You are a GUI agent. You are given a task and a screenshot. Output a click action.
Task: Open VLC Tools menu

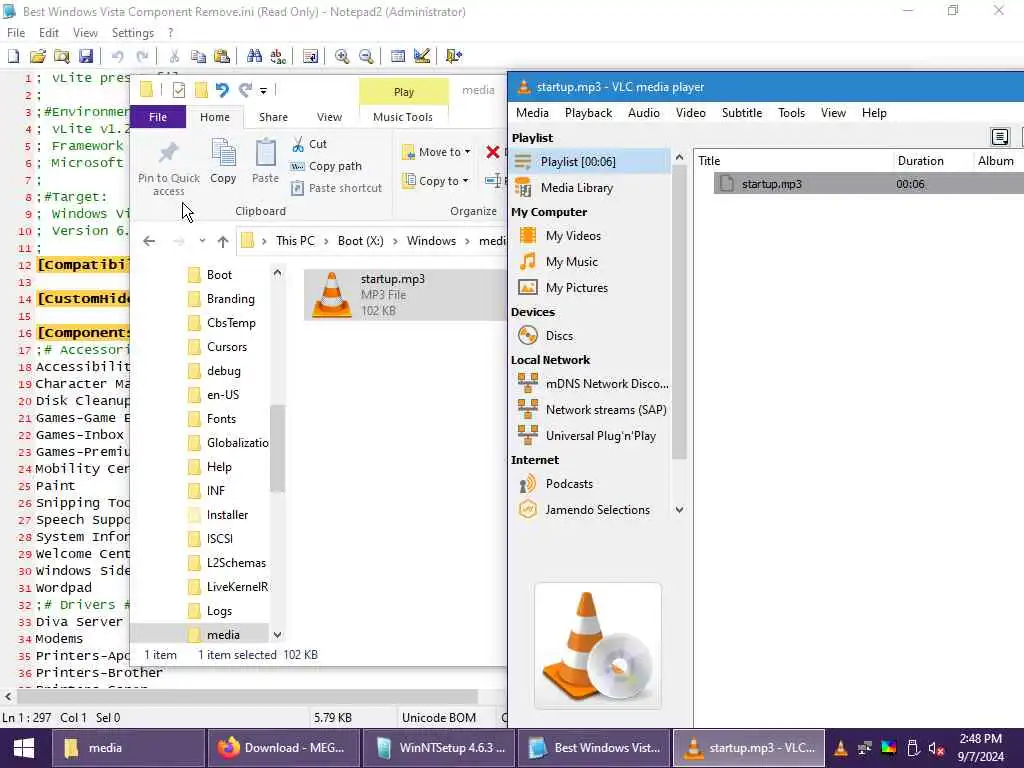(791, 113)
